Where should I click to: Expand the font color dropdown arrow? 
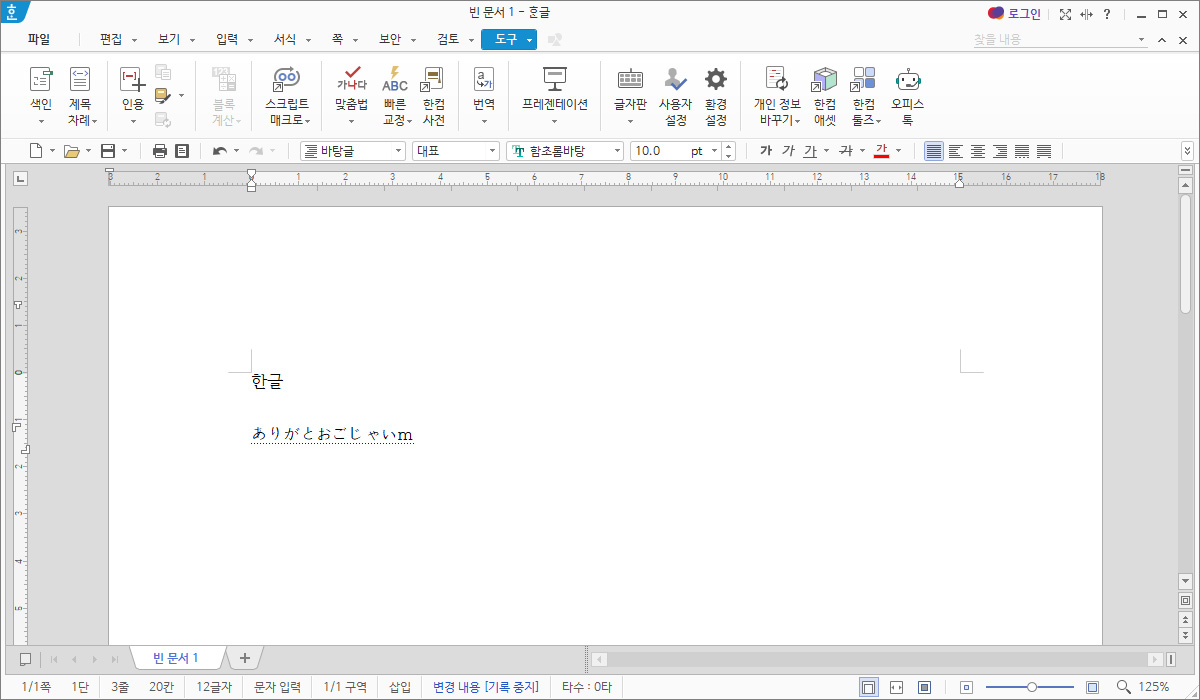click(898, 151)
